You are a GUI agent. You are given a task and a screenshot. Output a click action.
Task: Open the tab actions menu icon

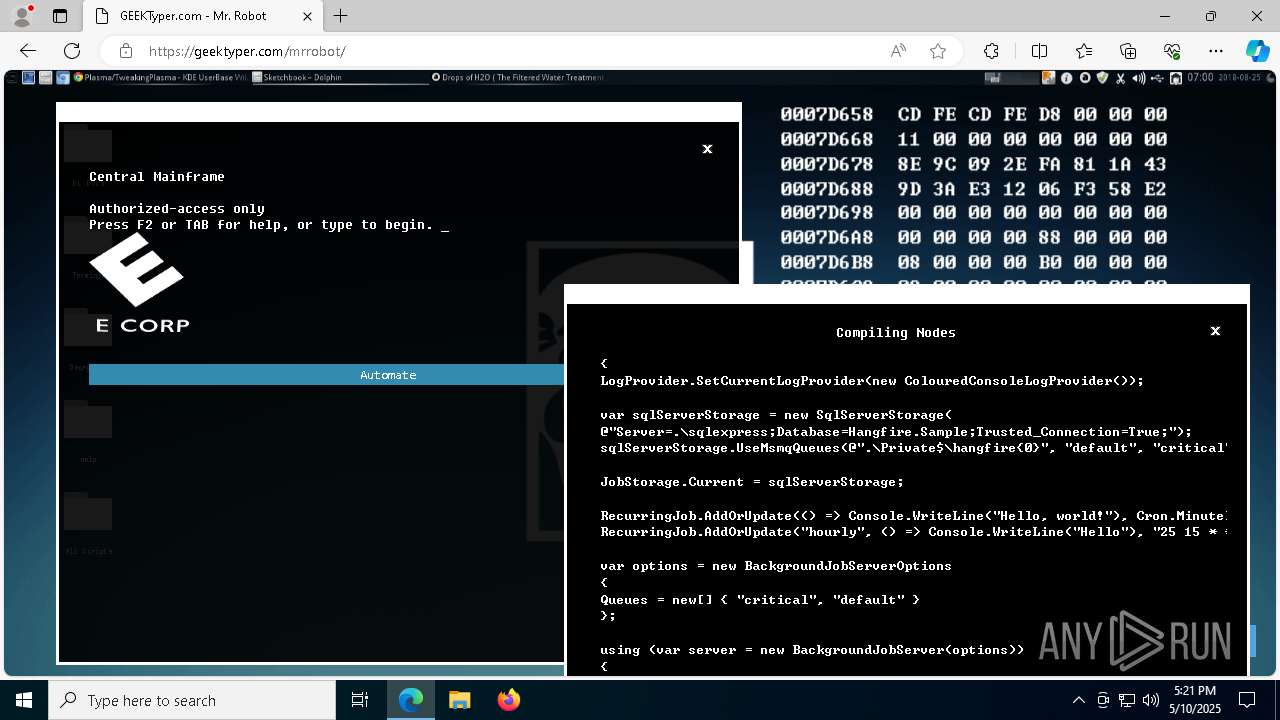click(x=60, y=16)
